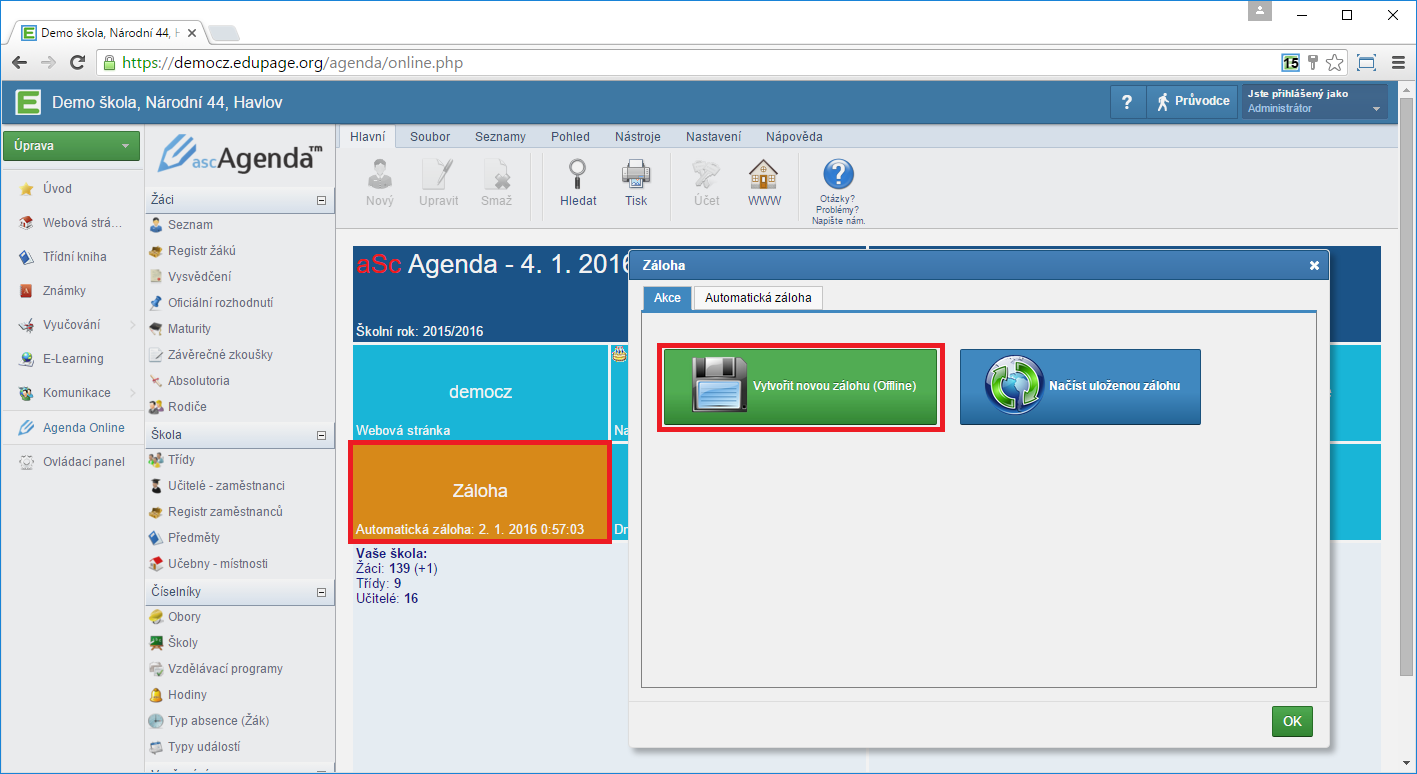
Task: Open Registr zaměstnanců item
Action: click(x=225, y=512)
